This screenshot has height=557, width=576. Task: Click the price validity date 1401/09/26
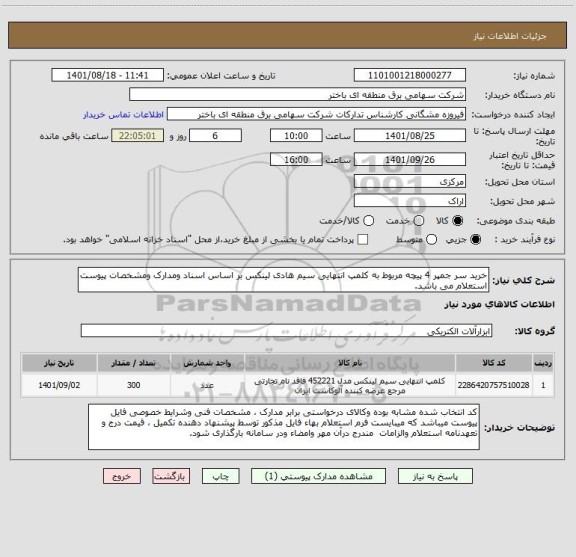pos(410,159)
